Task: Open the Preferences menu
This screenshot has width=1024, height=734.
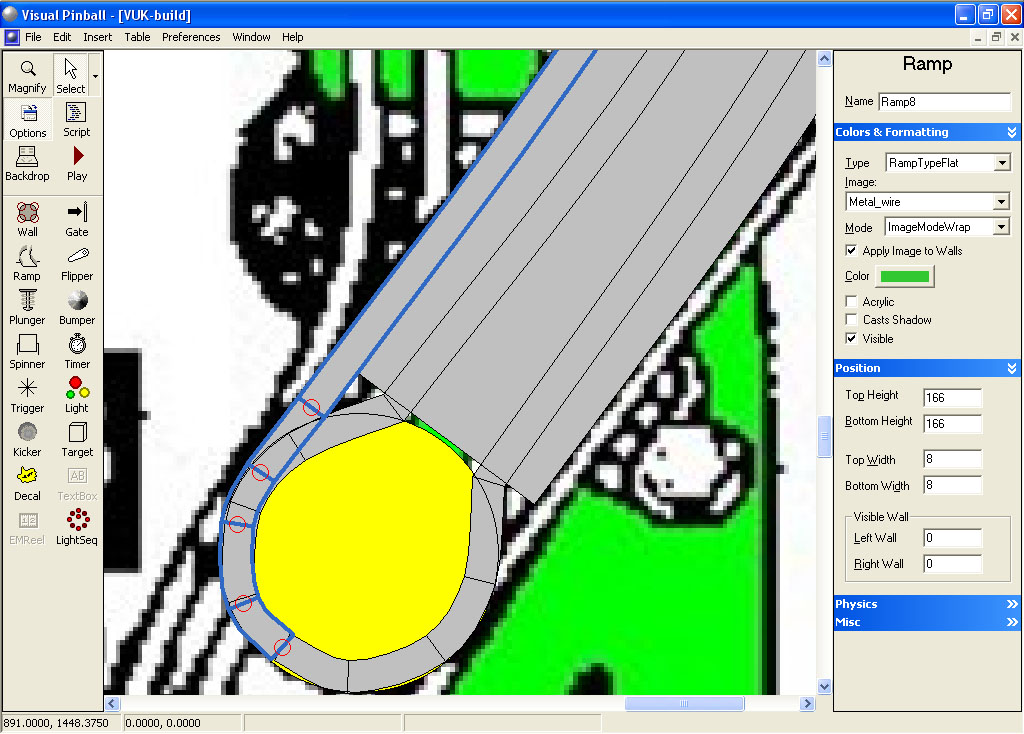Action: click(191, 37)
